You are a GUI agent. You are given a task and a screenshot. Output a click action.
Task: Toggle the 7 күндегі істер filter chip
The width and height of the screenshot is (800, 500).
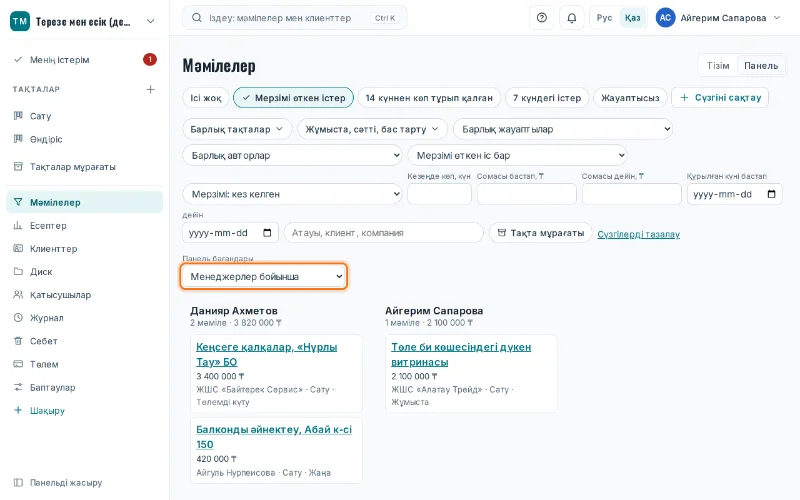(547, 97)
